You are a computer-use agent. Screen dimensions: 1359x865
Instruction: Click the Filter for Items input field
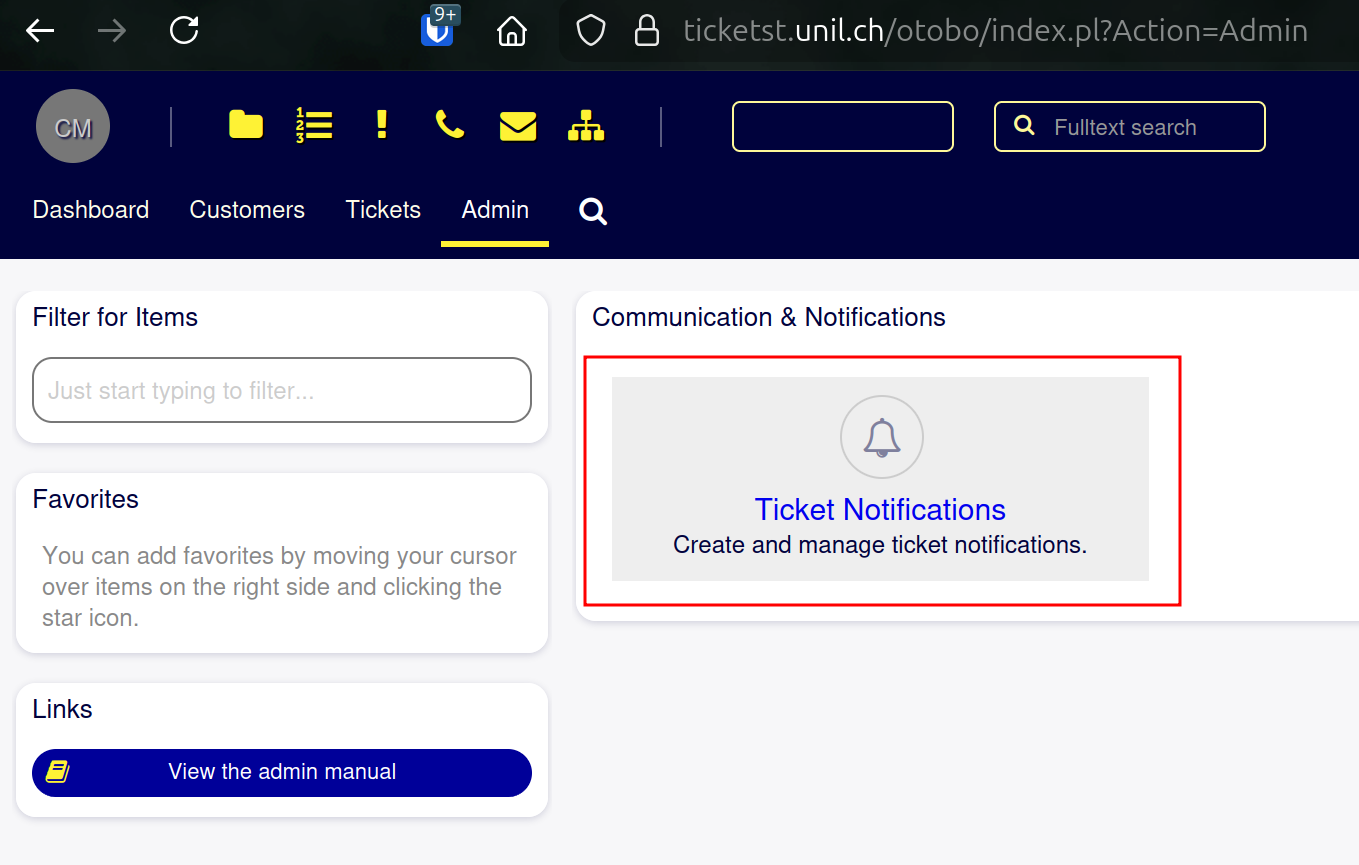coord(282,390)
